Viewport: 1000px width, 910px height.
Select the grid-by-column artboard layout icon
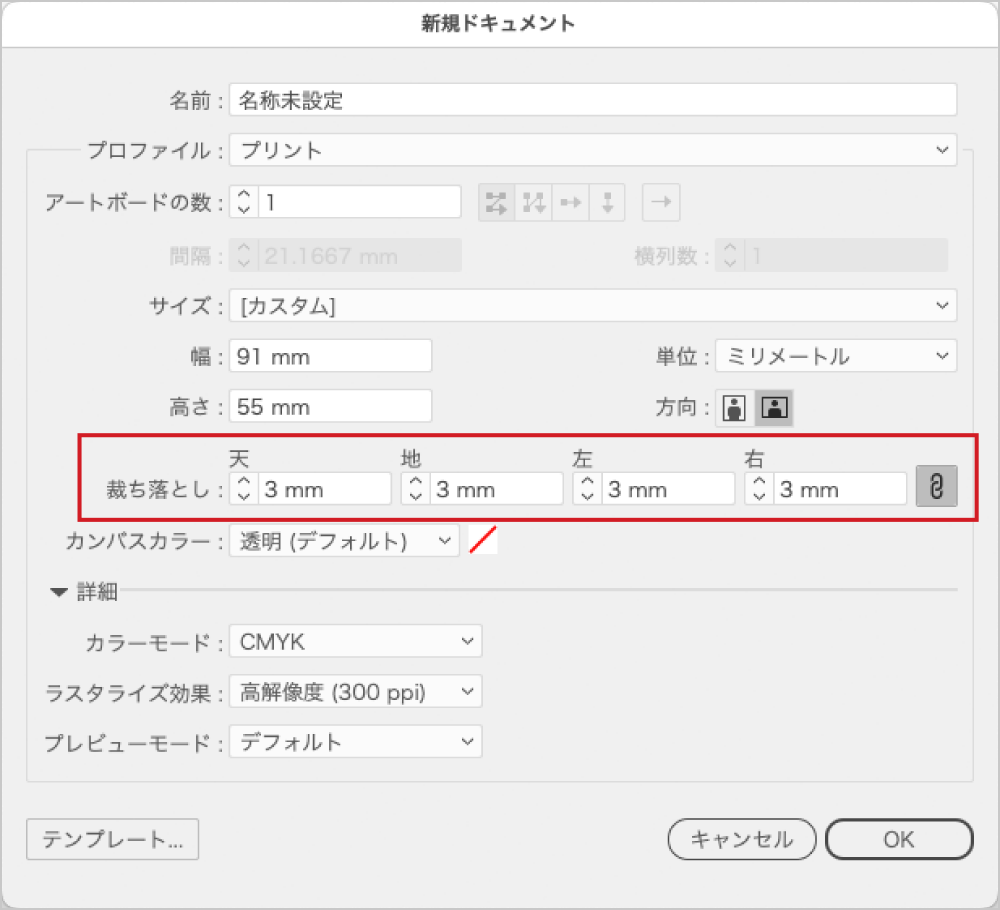click(534, 202)
